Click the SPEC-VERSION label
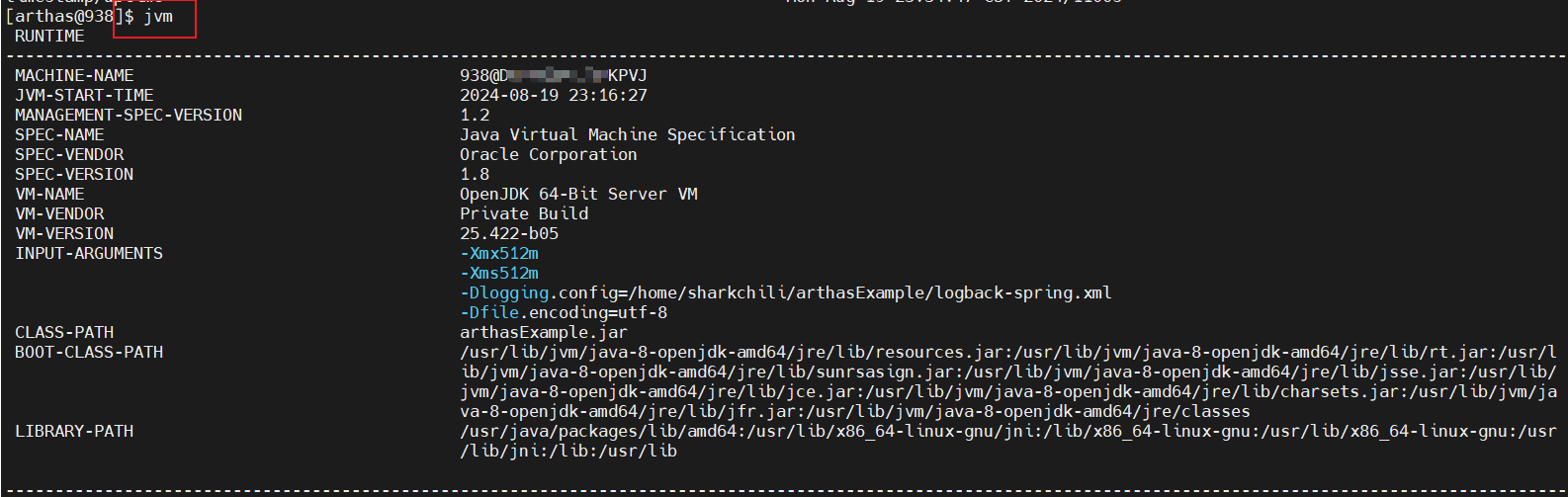Screen dimensions: 1568x497 coord(74,175)
